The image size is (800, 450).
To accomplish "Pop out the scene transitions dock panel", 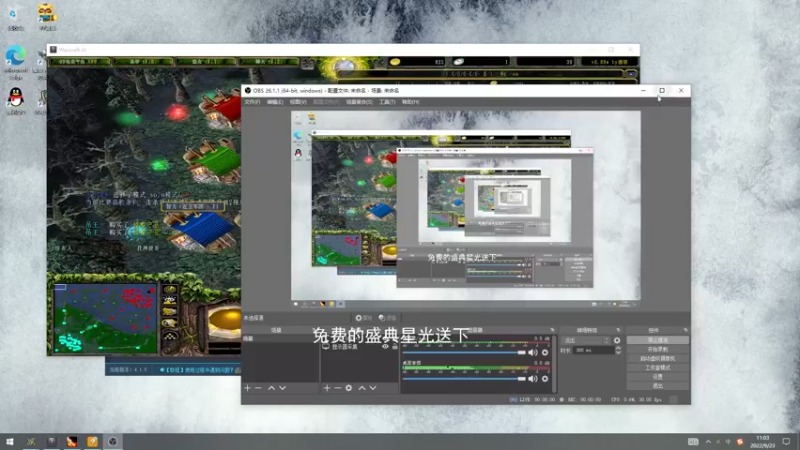I will coord(618,330).
